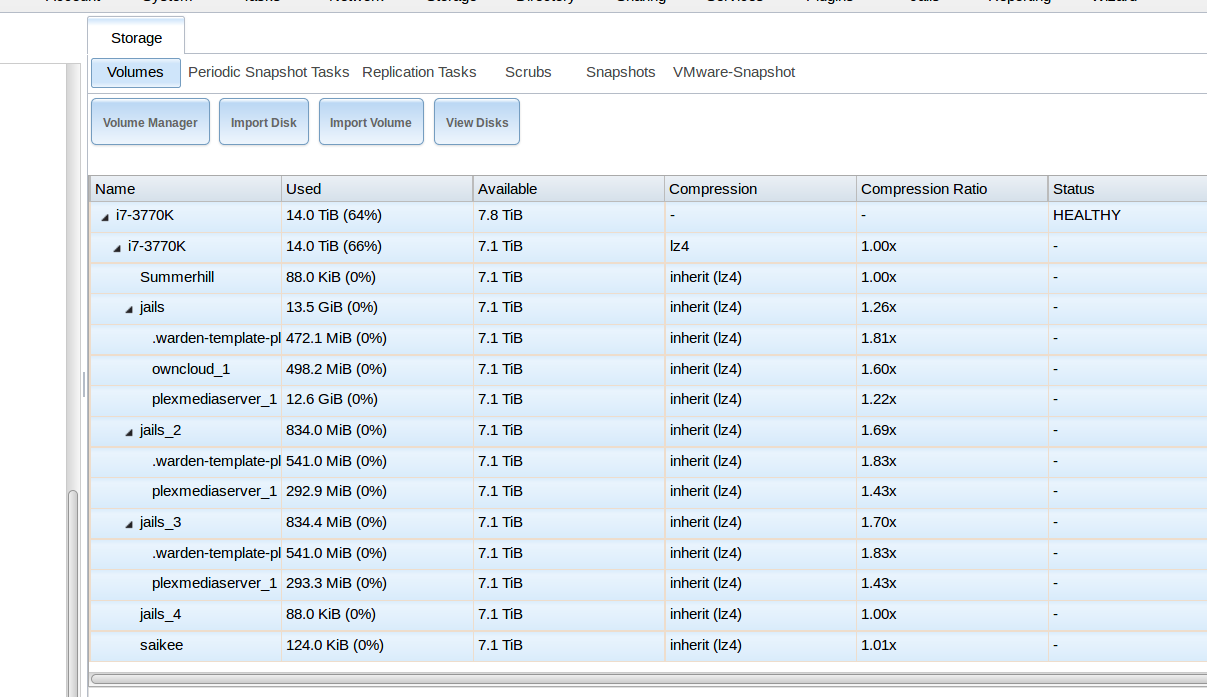Click the 834.0 MiB (0%) used cell

click(x=336, y=430)
